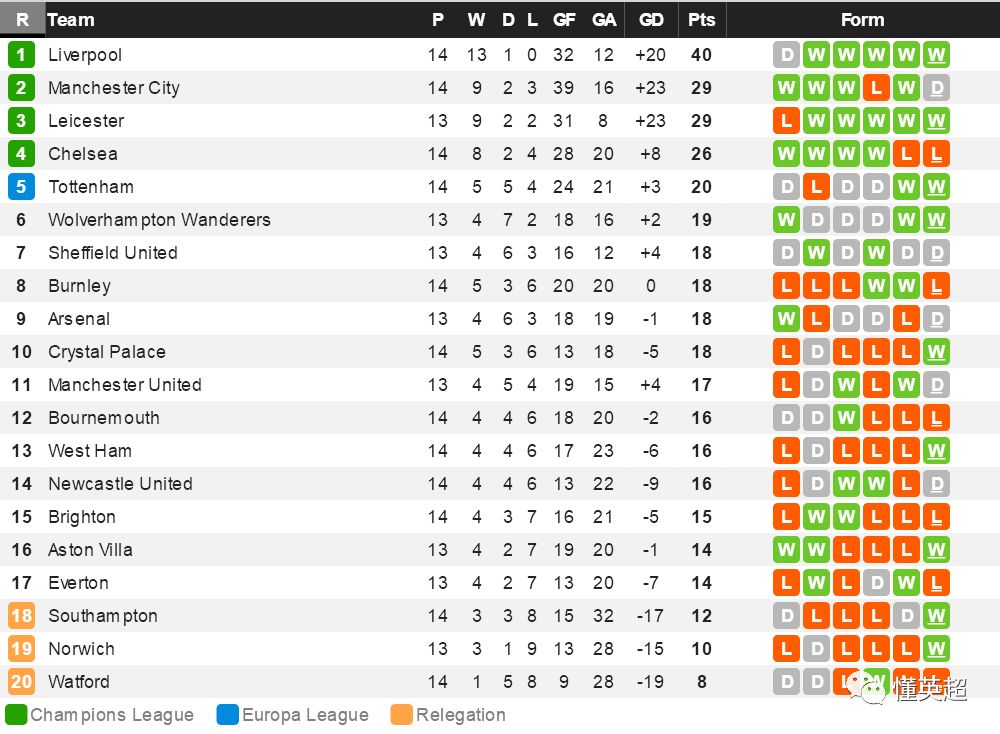
Task: Open the Leicester team link
Action: click(86, 121)
